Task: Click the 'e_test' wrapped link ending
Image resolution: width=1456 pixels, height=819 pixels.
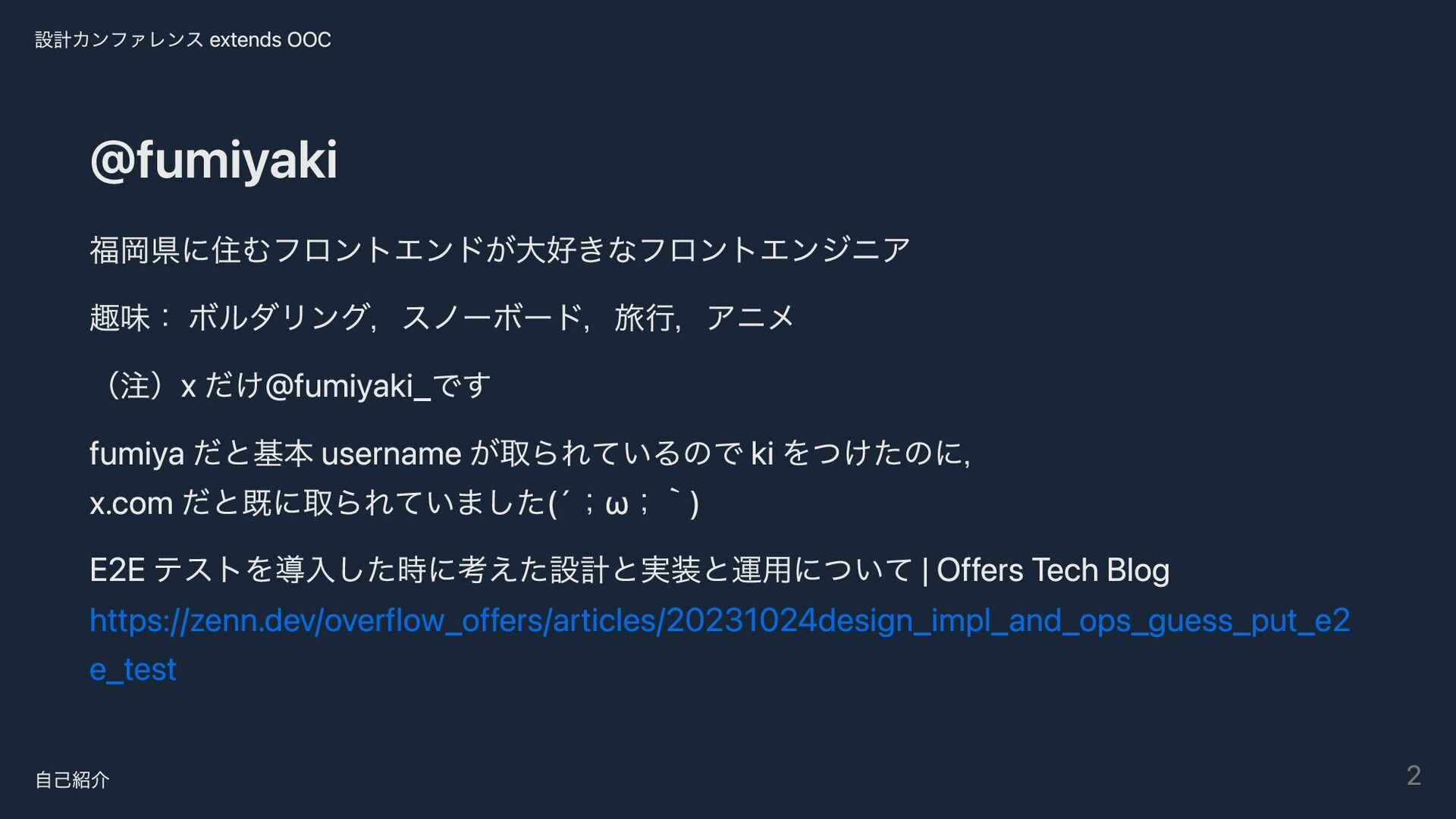Action: click(x=133, y=669)
